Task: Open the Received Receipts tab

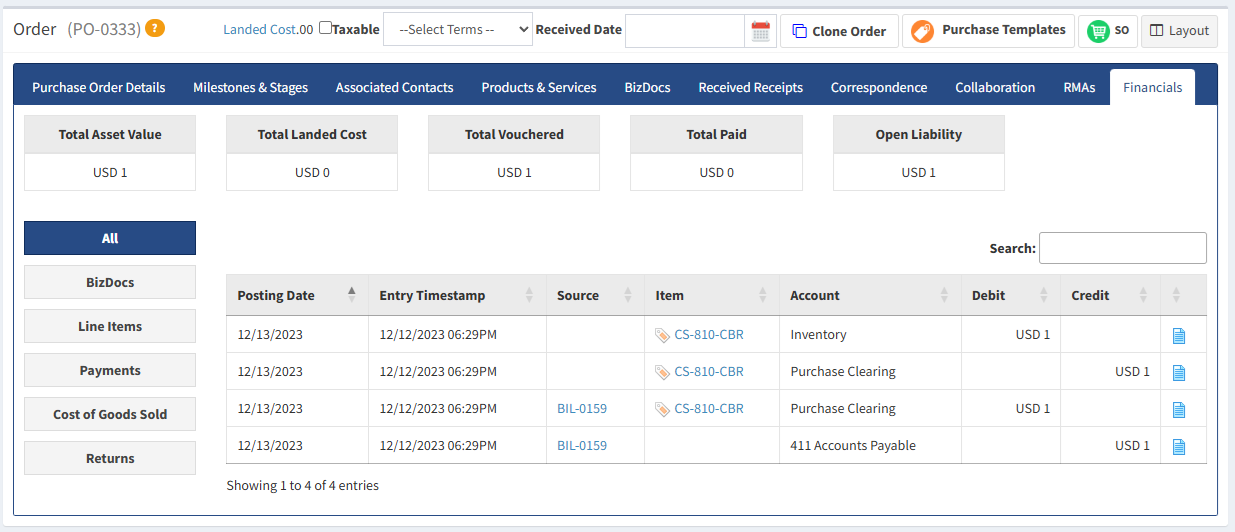Action: point(750,87)
